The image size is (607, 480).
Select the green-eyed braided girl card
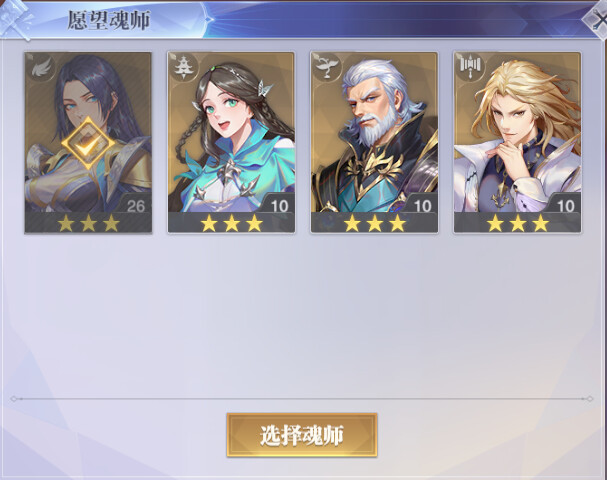click(231, 142)
